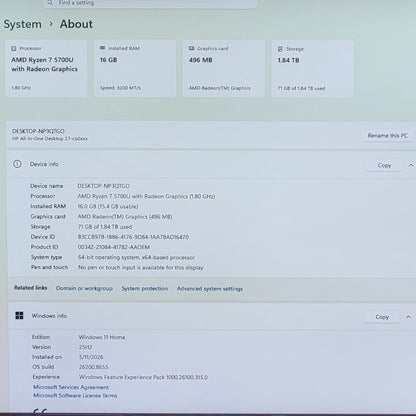Open Domain or workgroup link

tap(84, 288)
